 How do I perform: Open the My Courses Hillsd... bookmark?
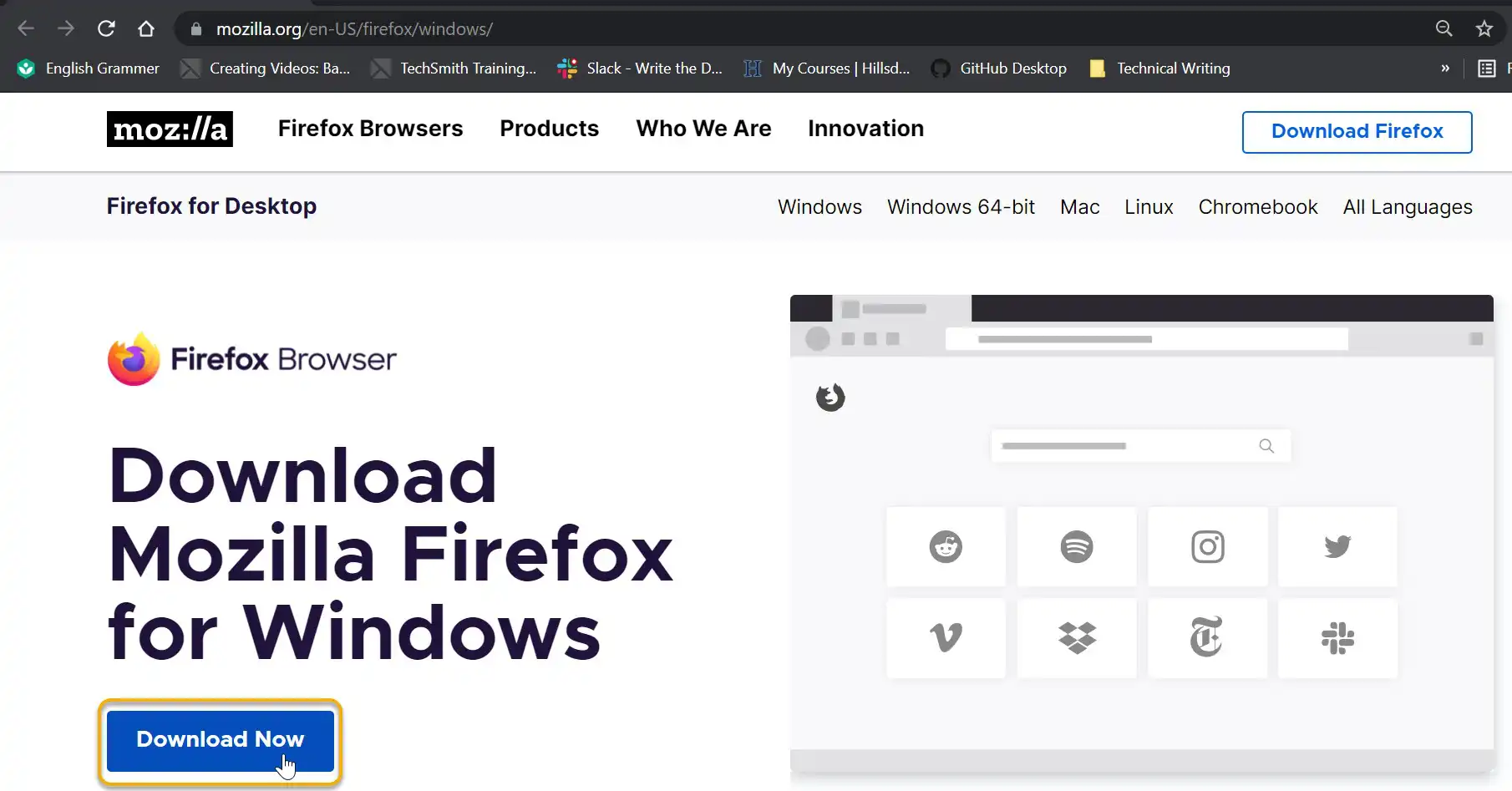[827, 68]
